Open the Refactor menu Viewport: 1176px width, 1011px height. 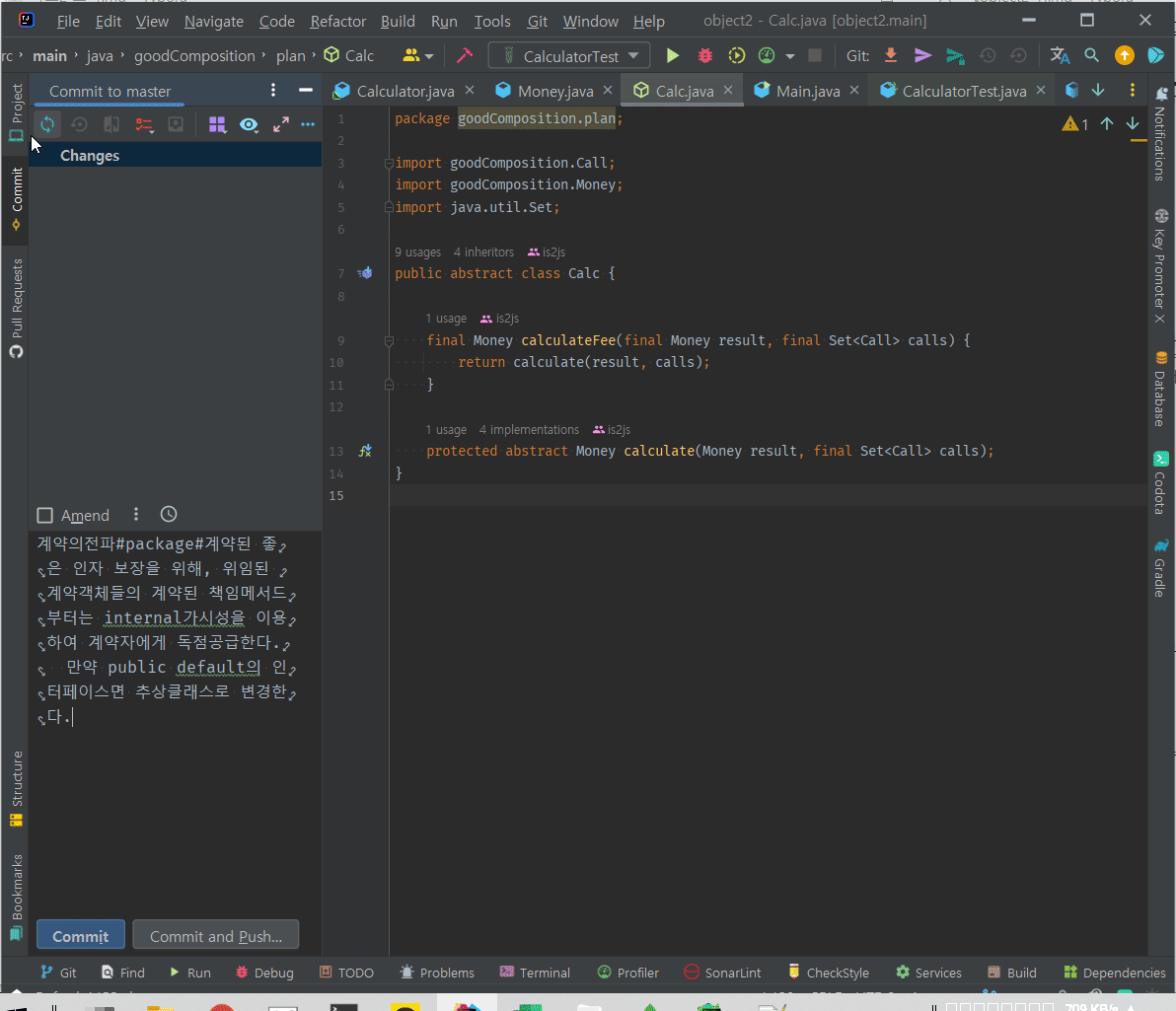tap(337, 21)
